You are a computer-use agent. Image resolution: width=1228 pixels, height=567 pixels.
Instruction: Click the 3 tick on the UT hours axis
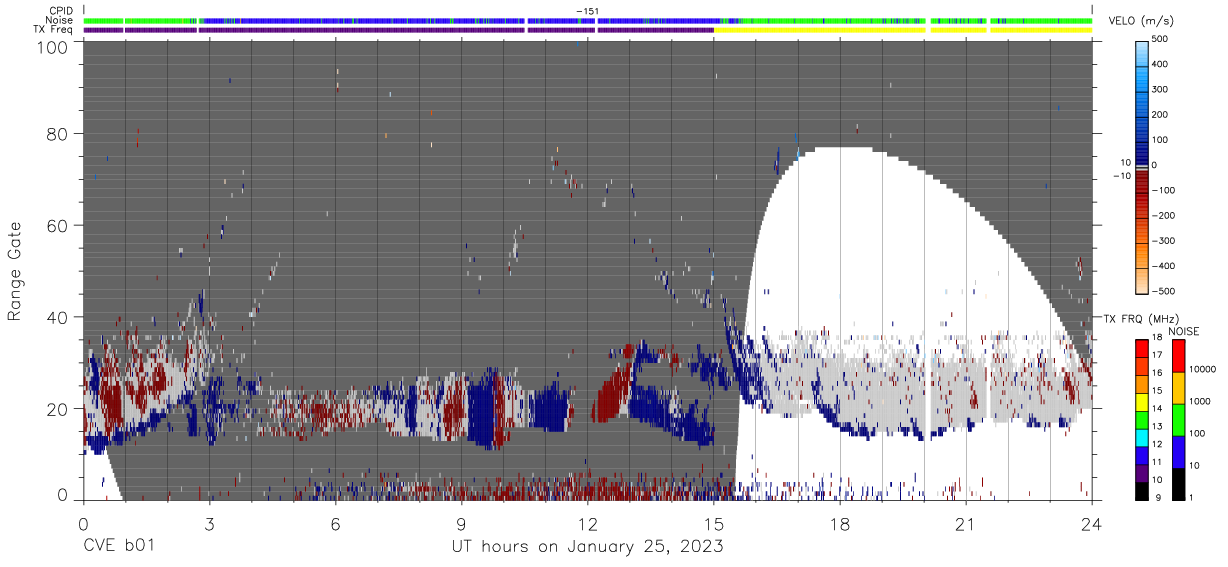point(209,524)
